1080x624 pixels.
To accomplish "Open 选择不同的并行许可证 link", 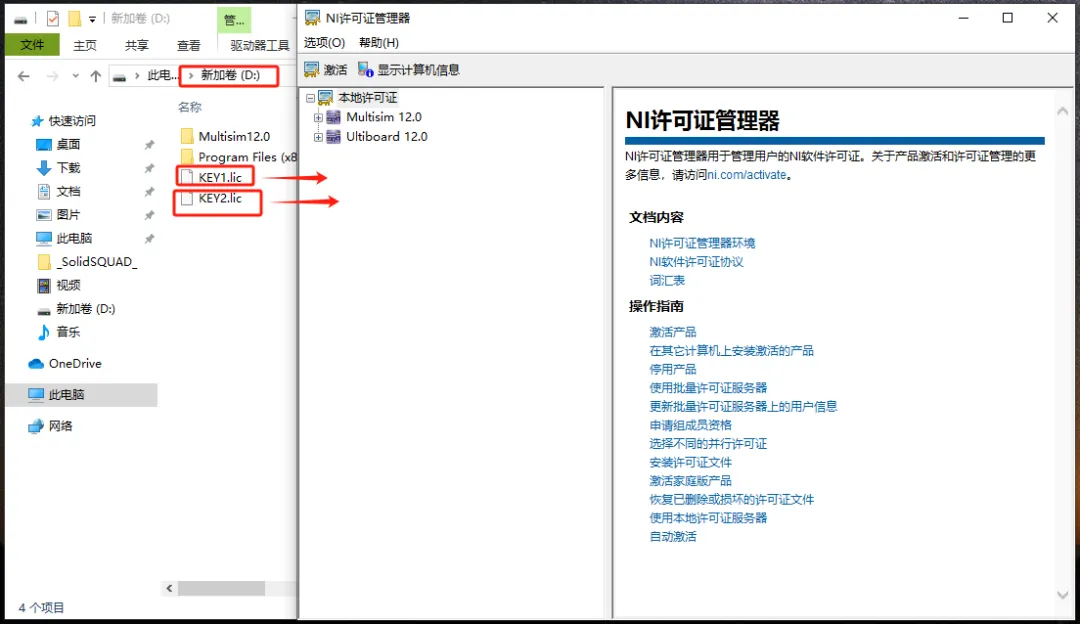I will [x=708, y=444].
